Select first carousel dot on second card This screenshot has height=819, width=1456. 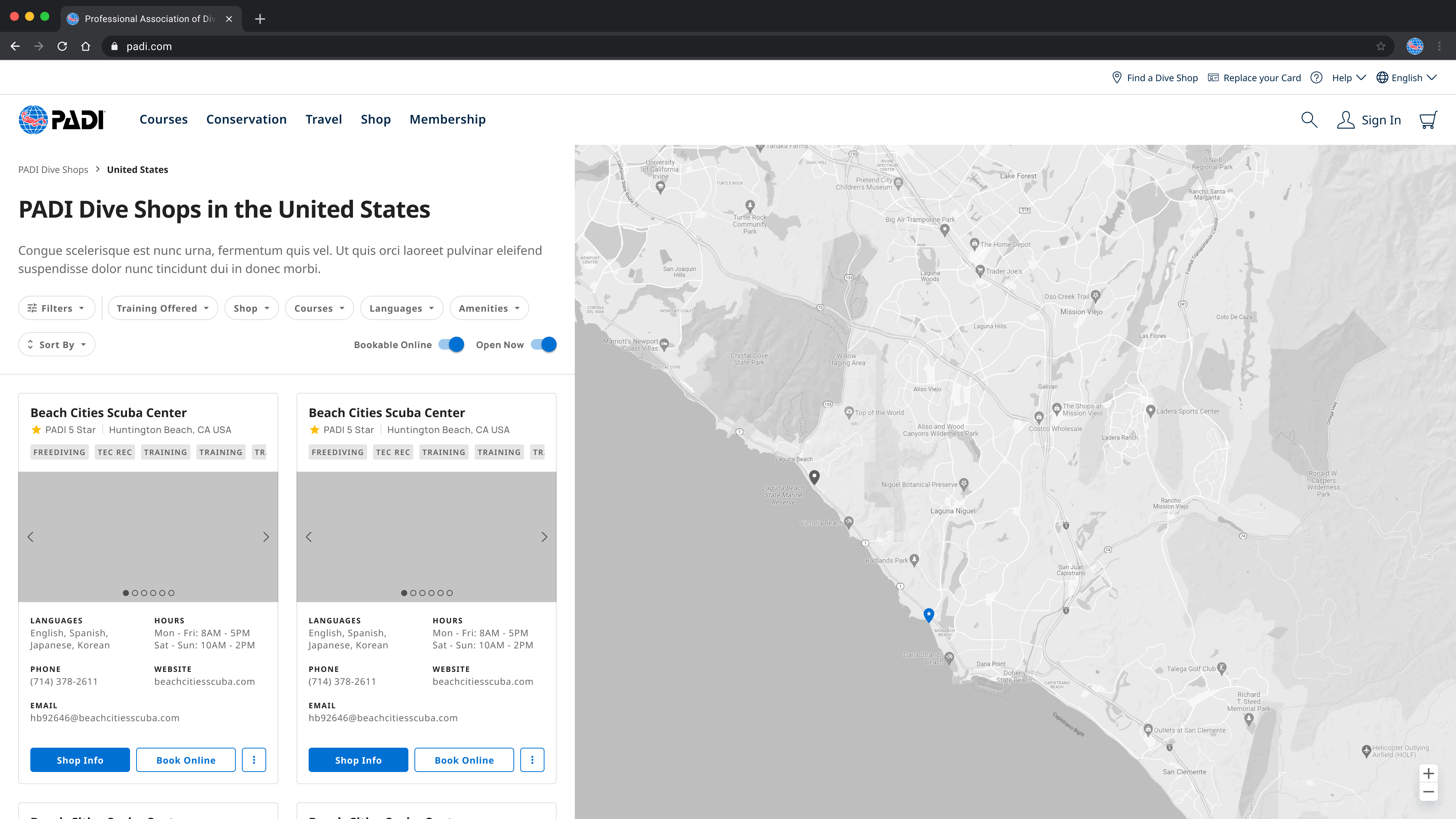pos(403,593)
